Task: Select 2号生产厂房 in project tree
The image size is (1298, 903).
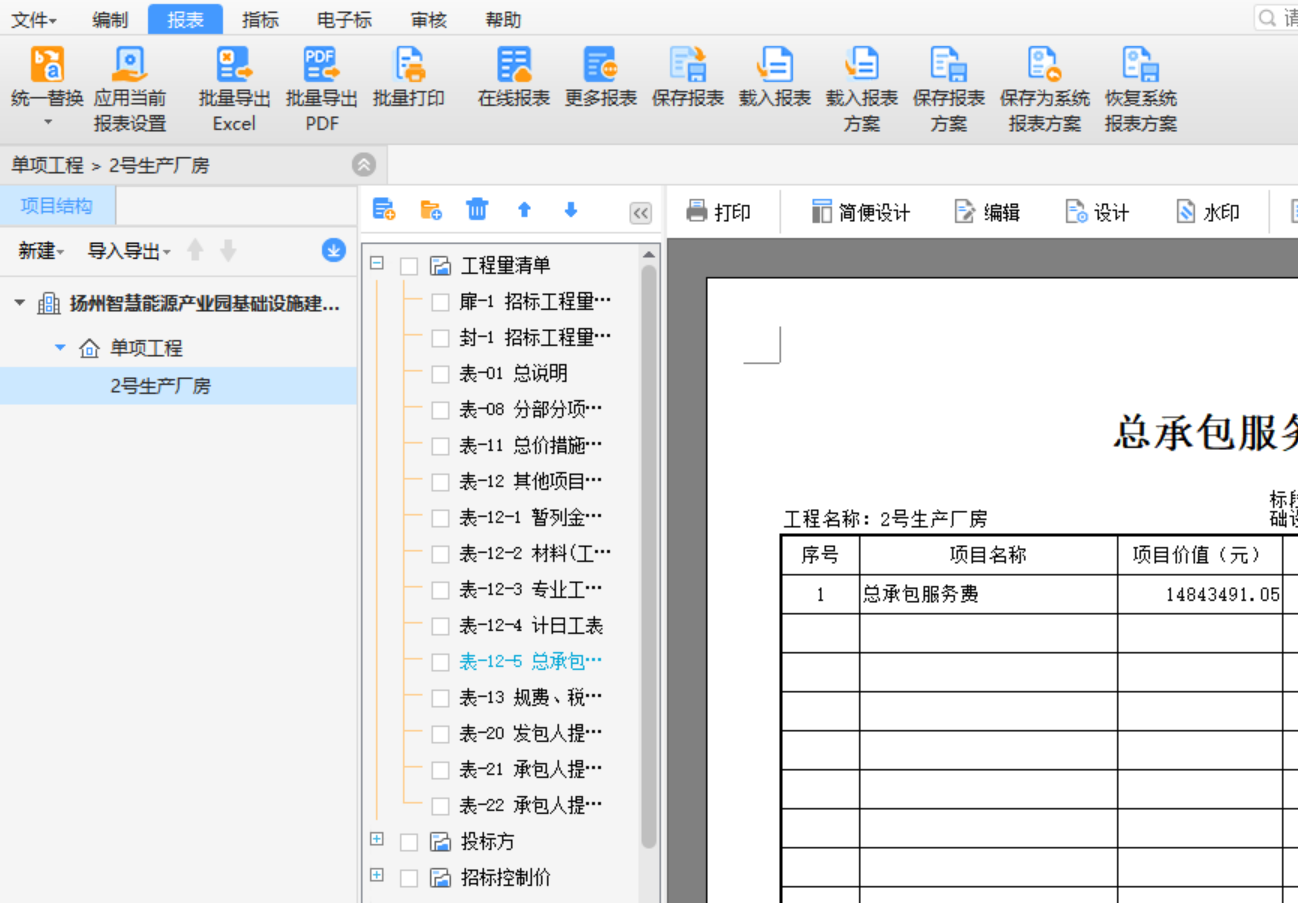Action: [x=178, y=386]
